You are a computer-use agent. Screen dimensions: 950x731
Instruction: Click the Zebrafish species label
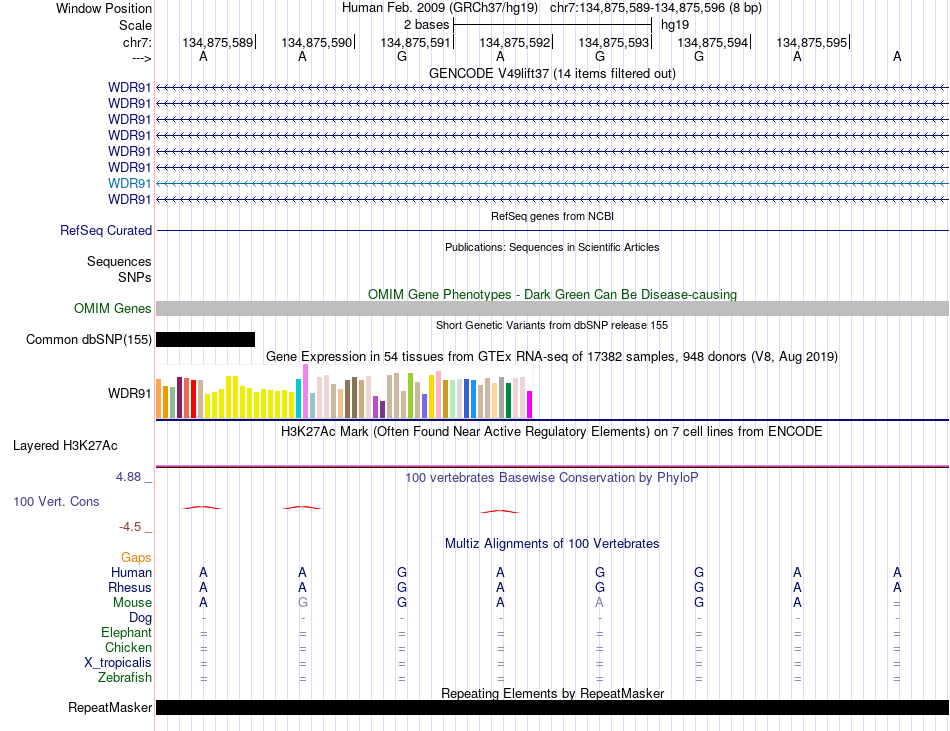point(125,677)
